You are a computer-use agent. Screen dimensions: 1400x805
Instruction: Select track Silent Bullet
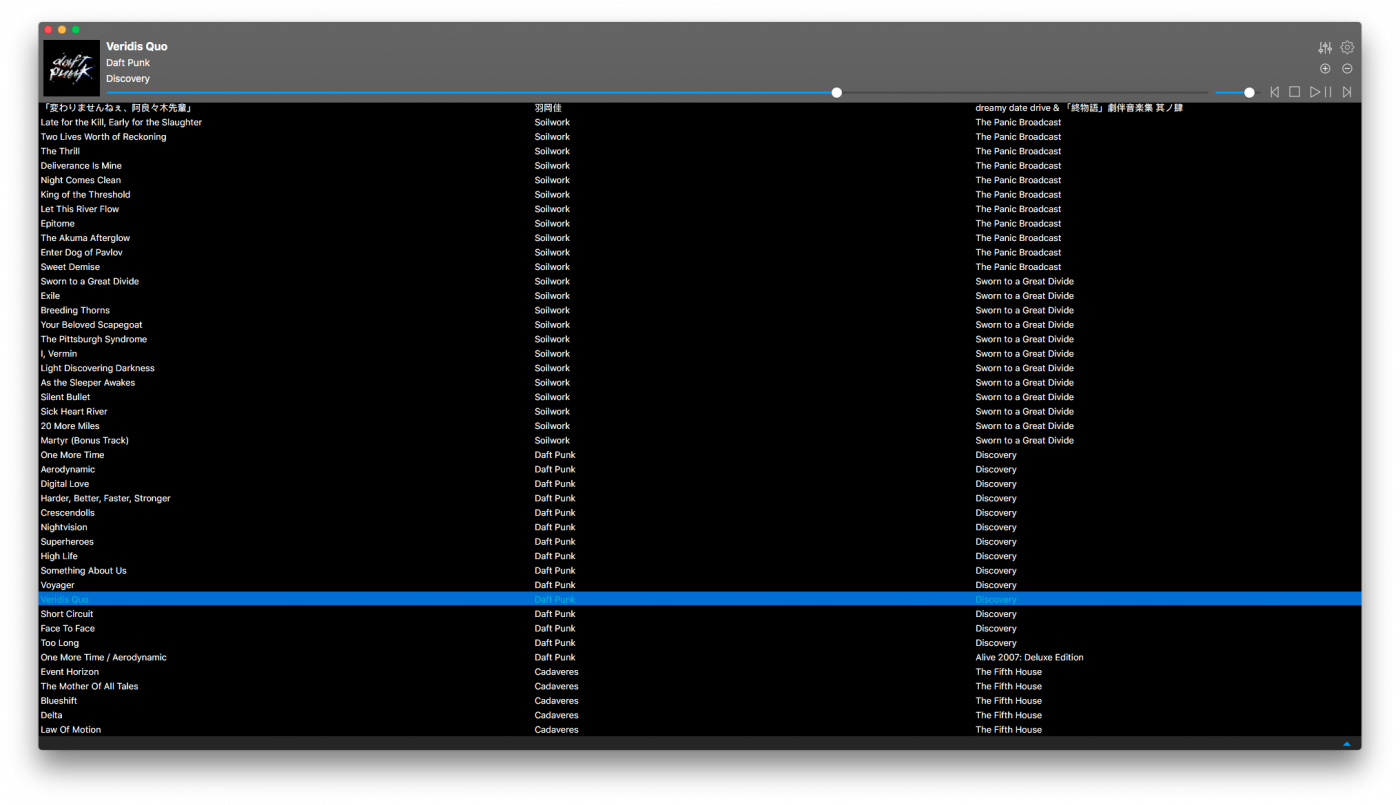coord(65,398)
